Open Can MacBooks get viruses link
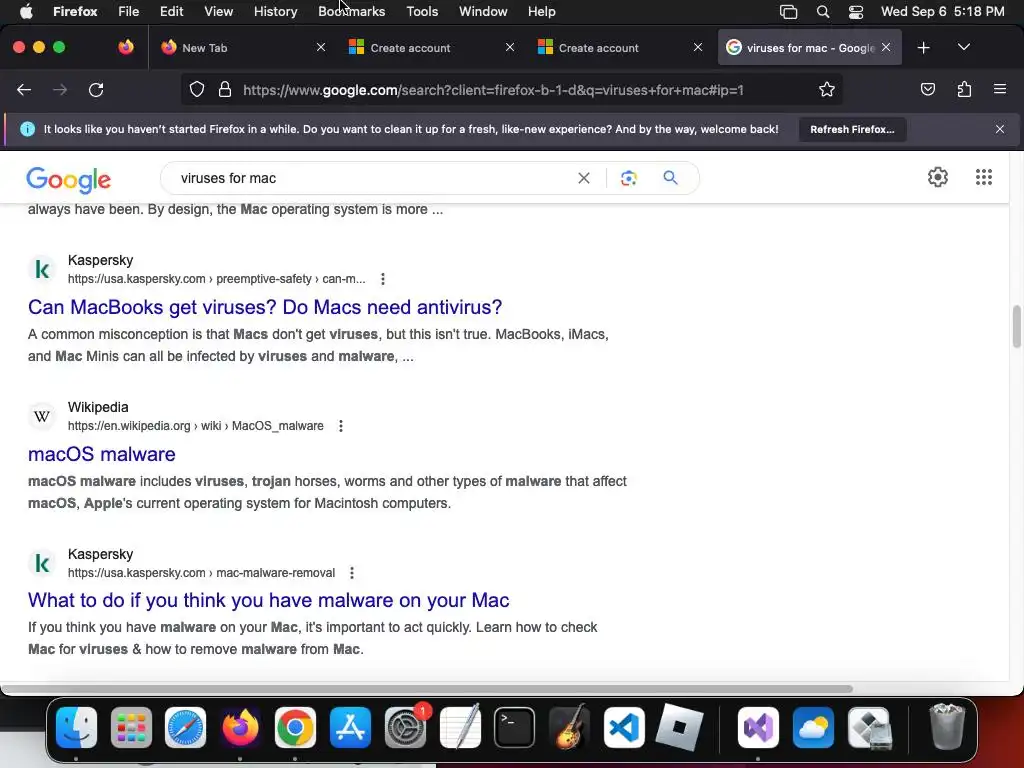1024x768 pixels. (265, 307)
